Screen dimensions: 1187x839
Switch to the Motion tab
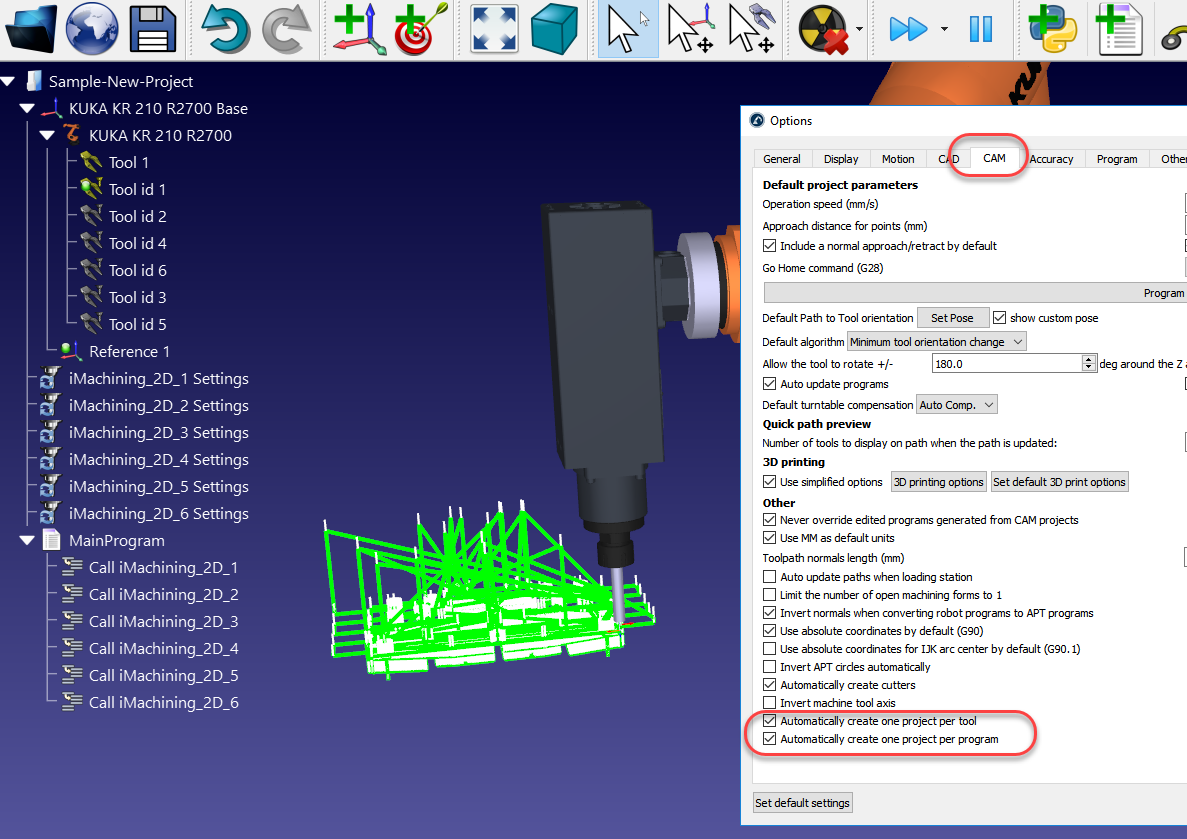coord(897,159)
